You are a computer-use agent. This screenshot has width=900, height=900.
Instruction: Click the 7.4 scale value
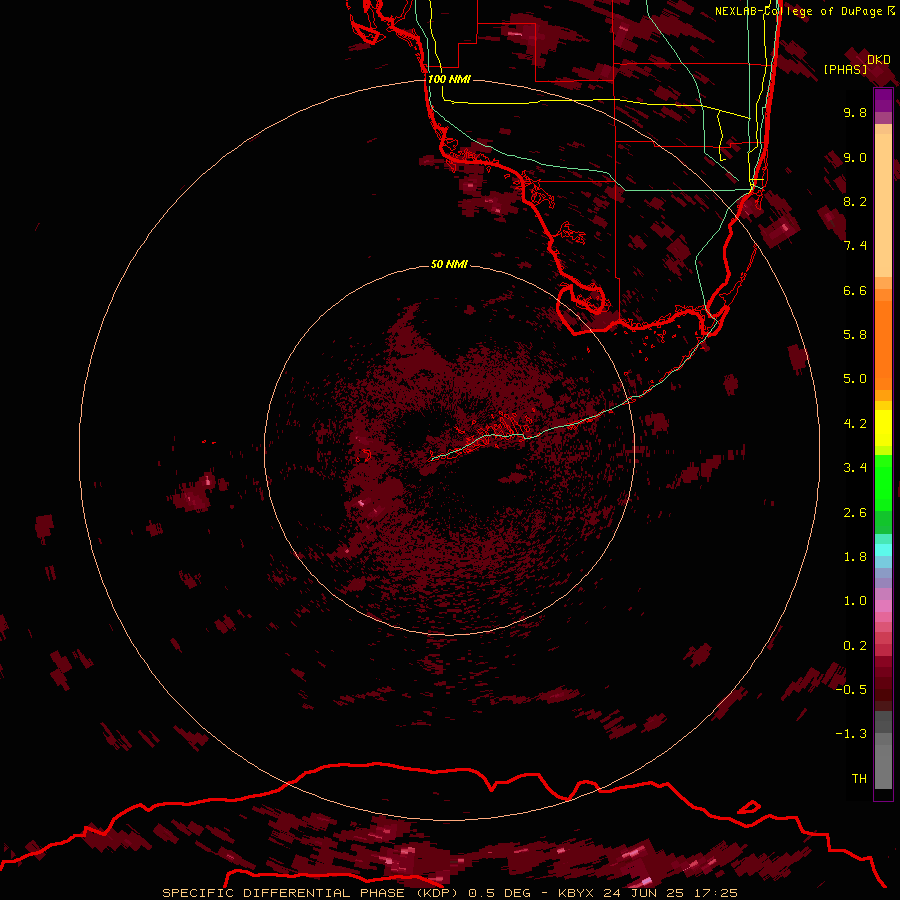point(855,246)
